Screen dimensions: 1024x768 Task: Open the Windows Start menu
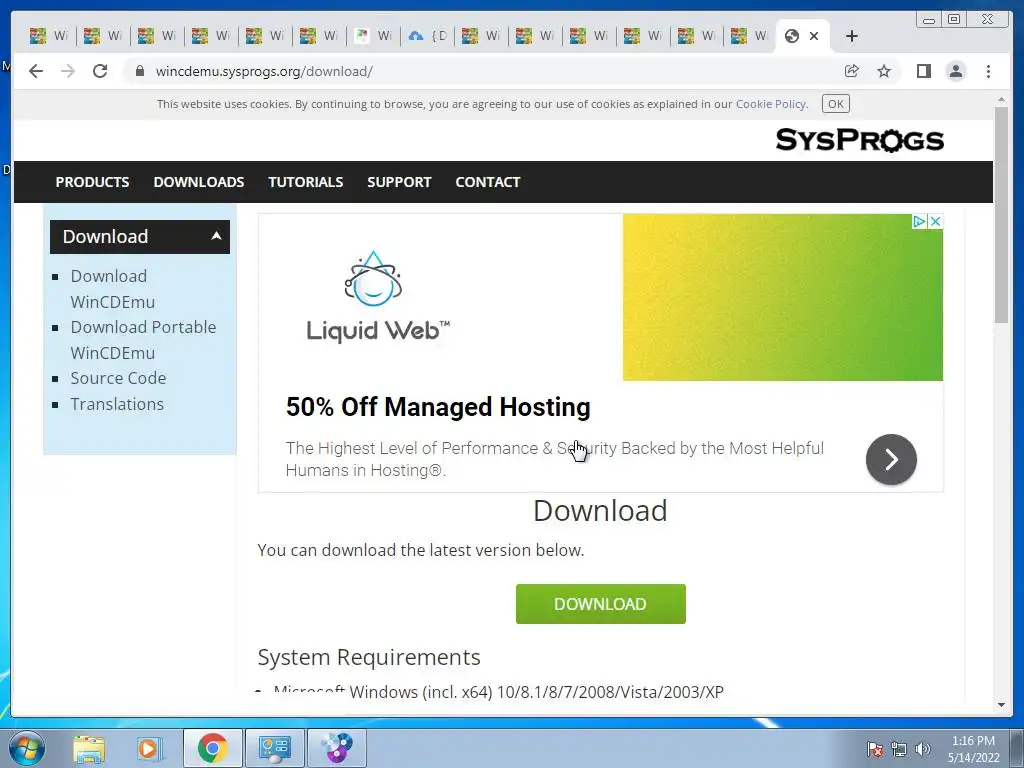[27, 748]
